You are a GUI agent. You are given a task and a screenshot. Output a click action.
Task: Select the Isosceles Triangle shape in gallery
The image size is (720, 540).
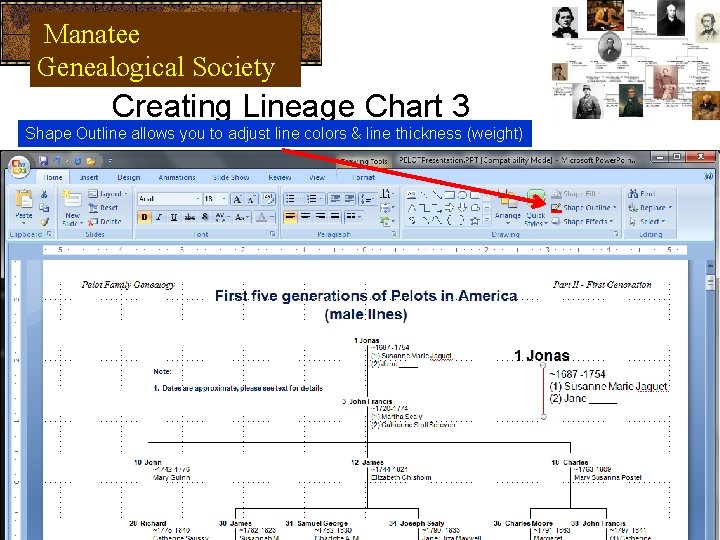[x=412, y=208]
